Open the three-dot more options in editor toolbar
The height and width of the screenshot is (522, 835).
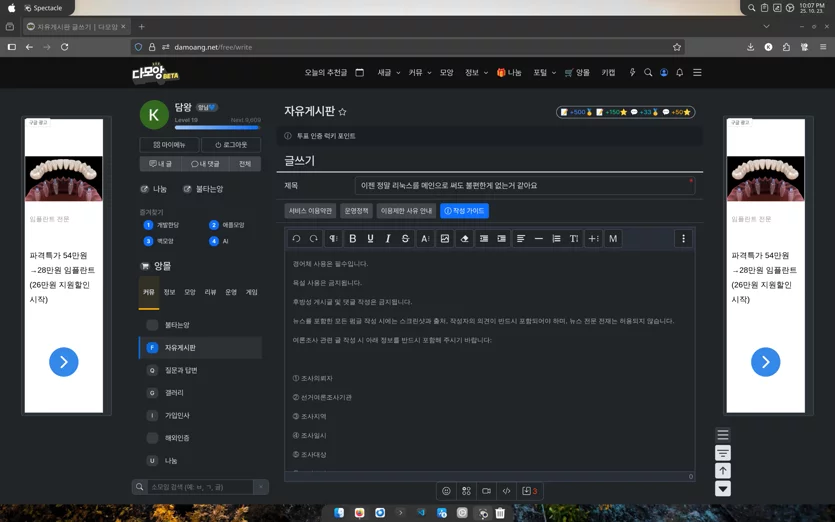tap(683, 239)
